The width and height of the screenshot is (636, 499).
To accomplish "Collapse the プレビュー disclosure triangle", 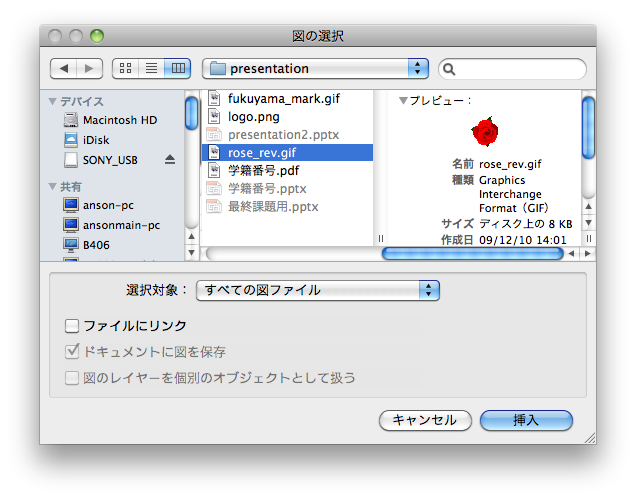I will coord(403,101).
